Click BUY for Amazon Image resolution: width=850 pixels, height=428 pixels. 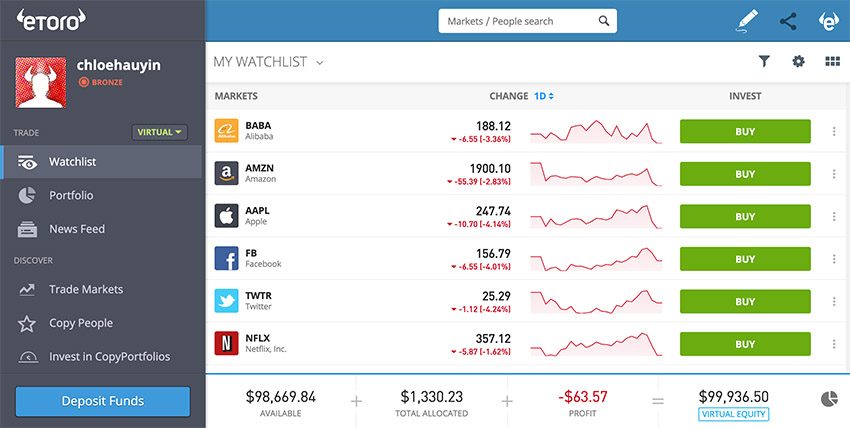[745, 174]
